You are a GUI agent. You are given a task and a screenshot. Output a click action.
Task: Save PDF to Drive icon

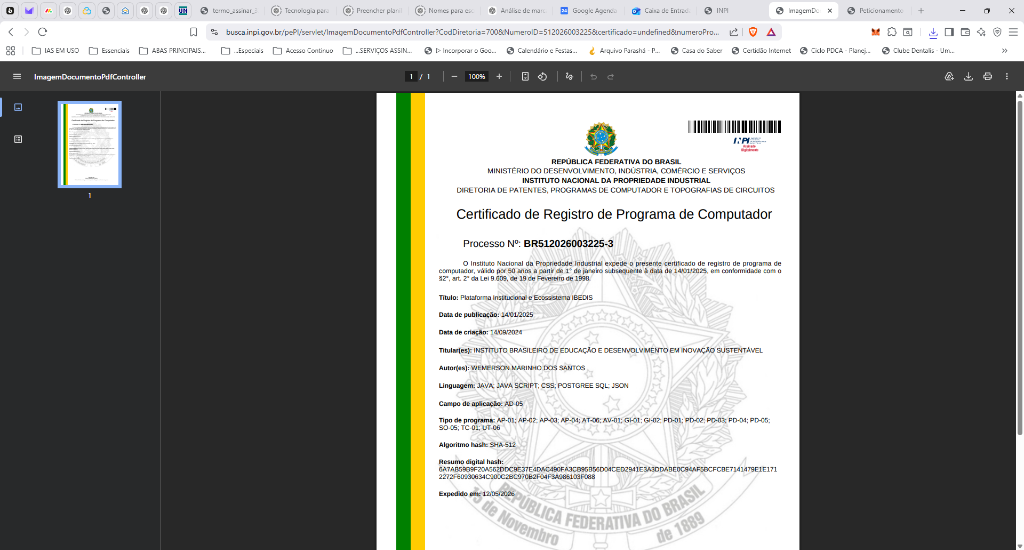click(949, 76)
